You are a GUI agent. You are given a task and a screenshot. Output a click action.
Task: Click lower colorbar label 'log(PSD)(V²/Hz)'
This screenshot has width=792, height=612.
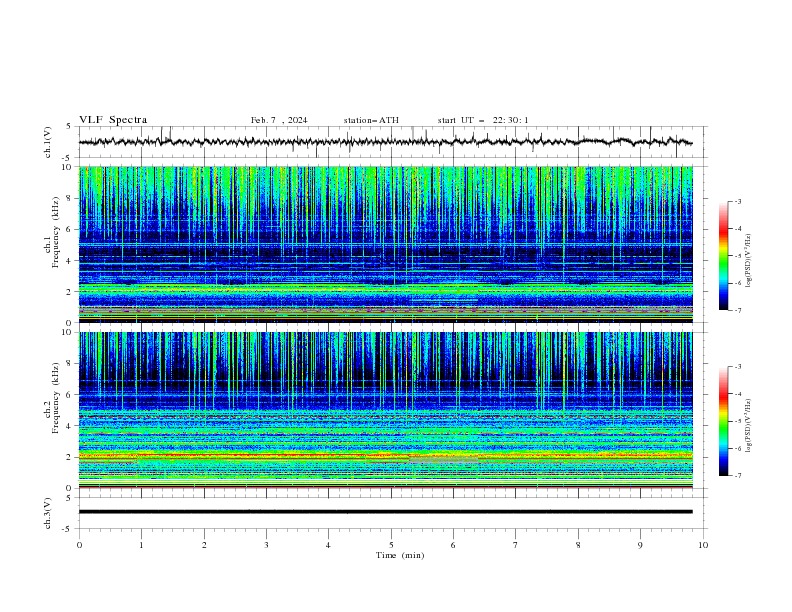(x=748, y=426)
